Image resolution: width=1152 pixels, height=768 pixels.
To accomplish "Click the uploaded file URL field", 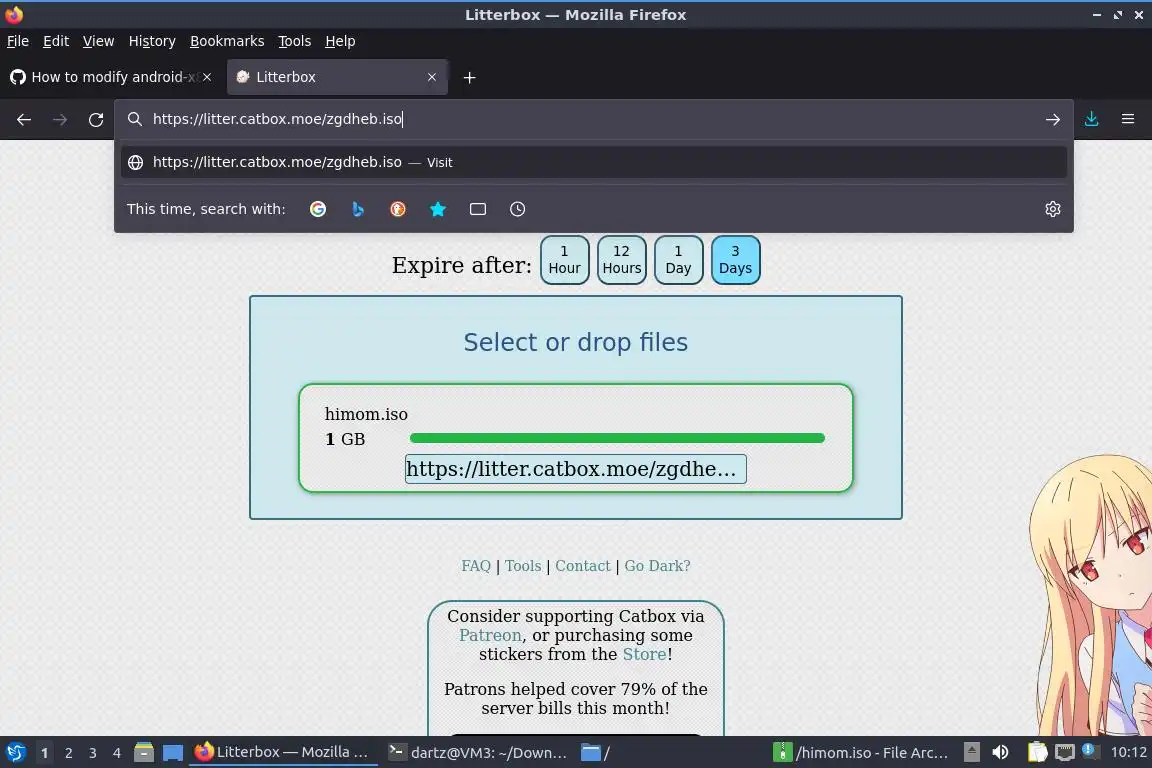I will tap(576, 469).
